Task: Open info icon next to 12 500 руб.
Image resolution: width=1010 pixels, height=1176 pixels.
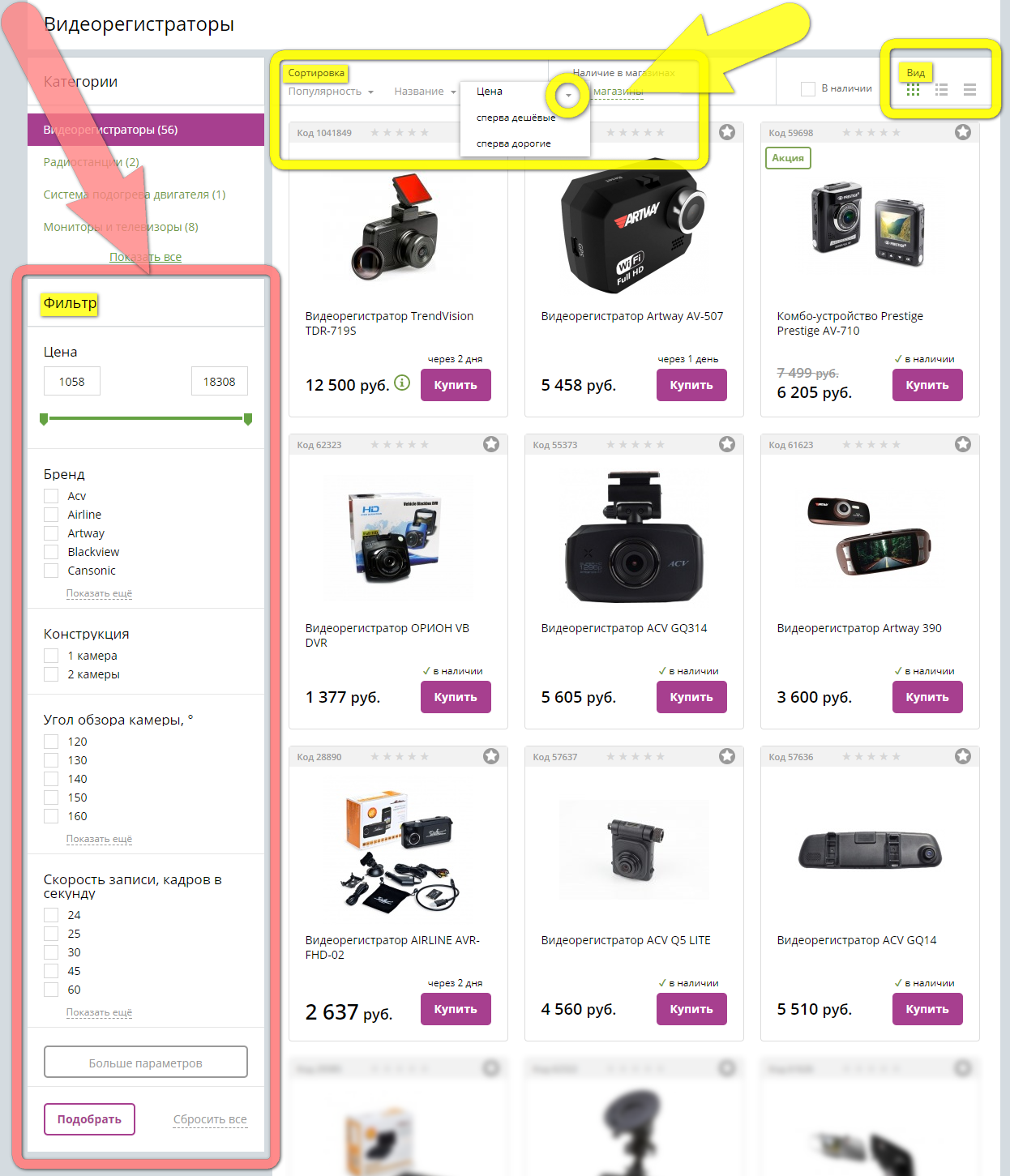Action: coord(402,383)
